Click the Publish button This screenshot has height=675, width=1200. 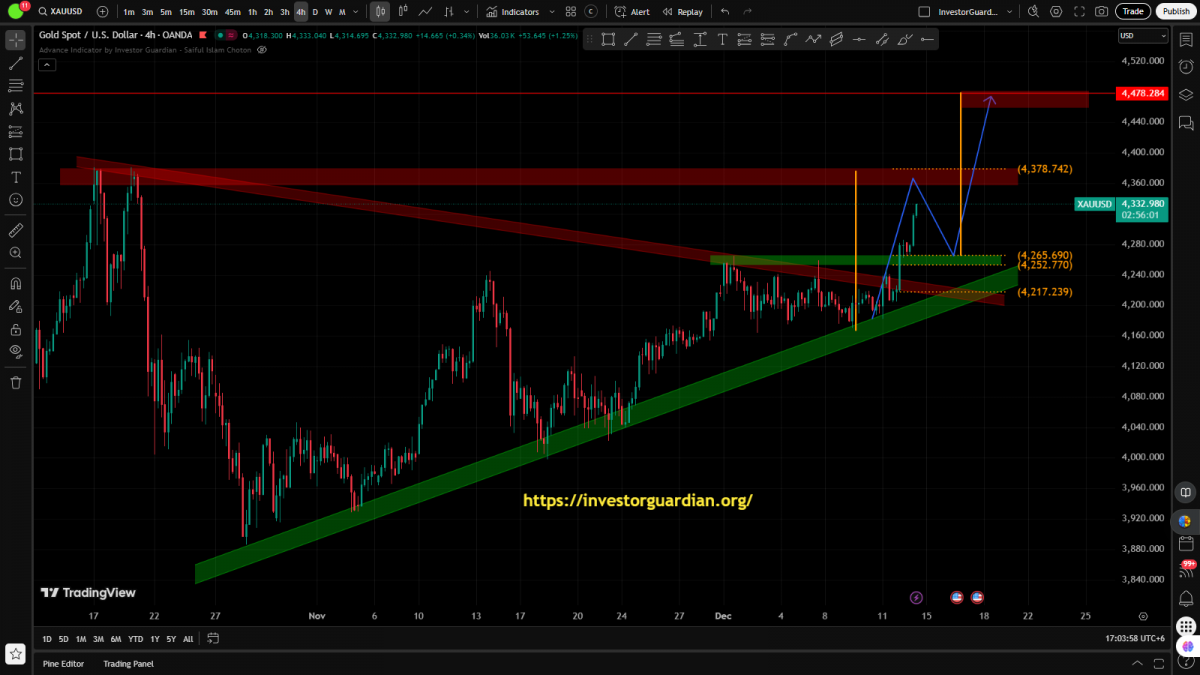(1175, 12)
